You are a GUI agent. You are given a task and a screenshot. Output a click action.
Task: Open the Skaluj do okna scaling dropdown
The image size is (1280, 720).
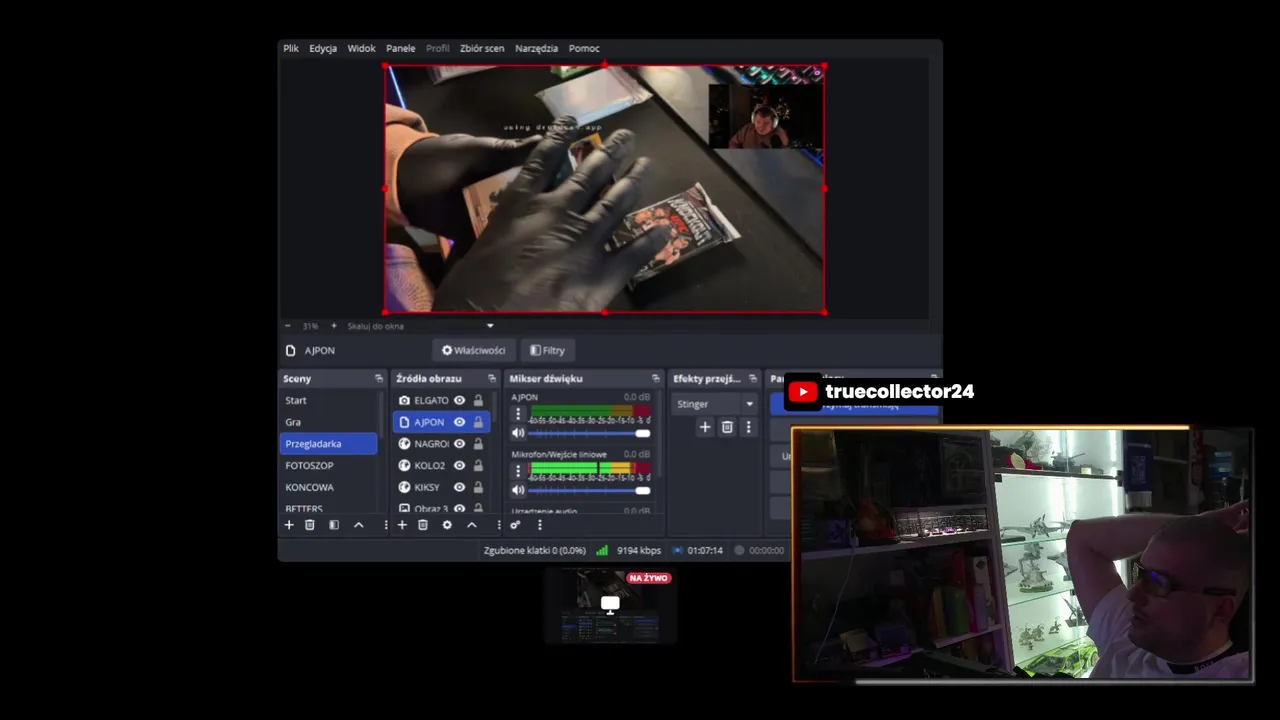coord(420,326)
